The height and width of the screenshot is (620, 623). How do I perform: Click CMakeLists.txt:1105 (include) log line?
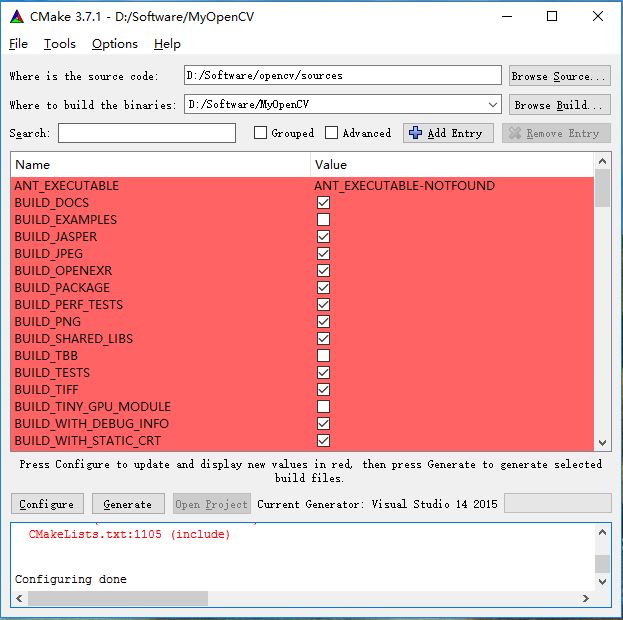tap(129, 534)
